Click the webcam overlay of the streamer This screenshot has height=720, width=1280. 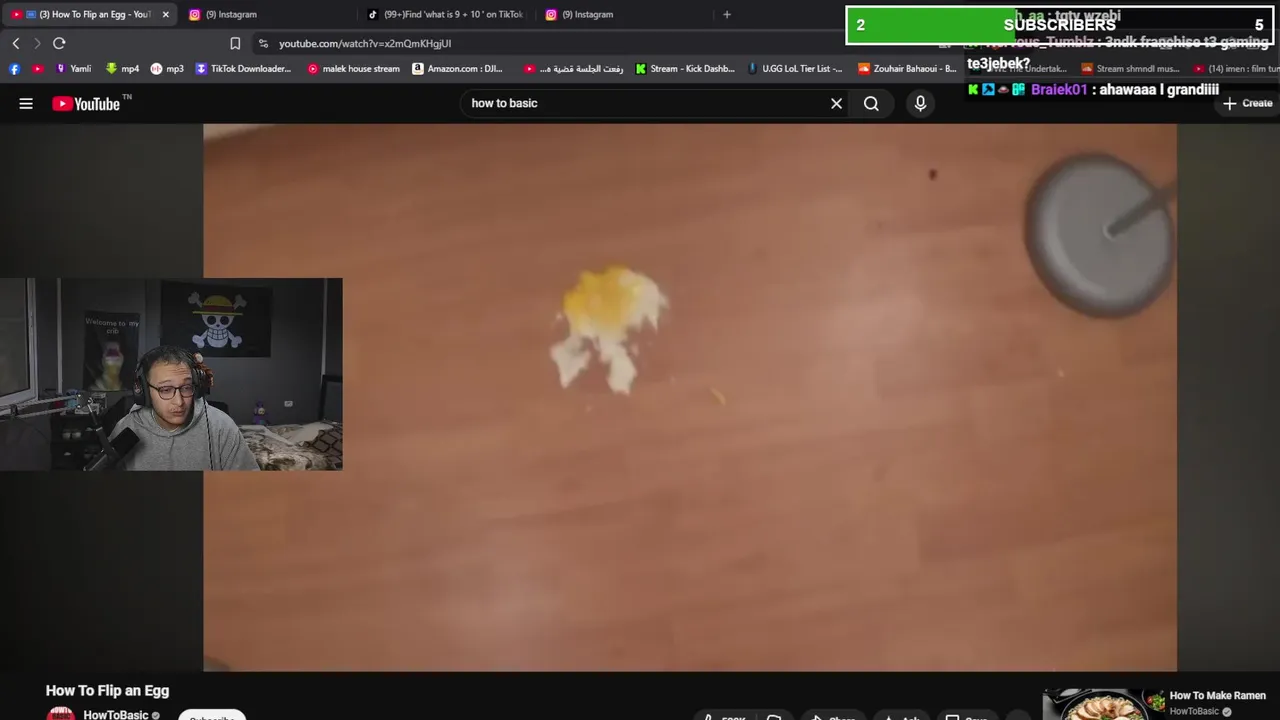(171, 374)
